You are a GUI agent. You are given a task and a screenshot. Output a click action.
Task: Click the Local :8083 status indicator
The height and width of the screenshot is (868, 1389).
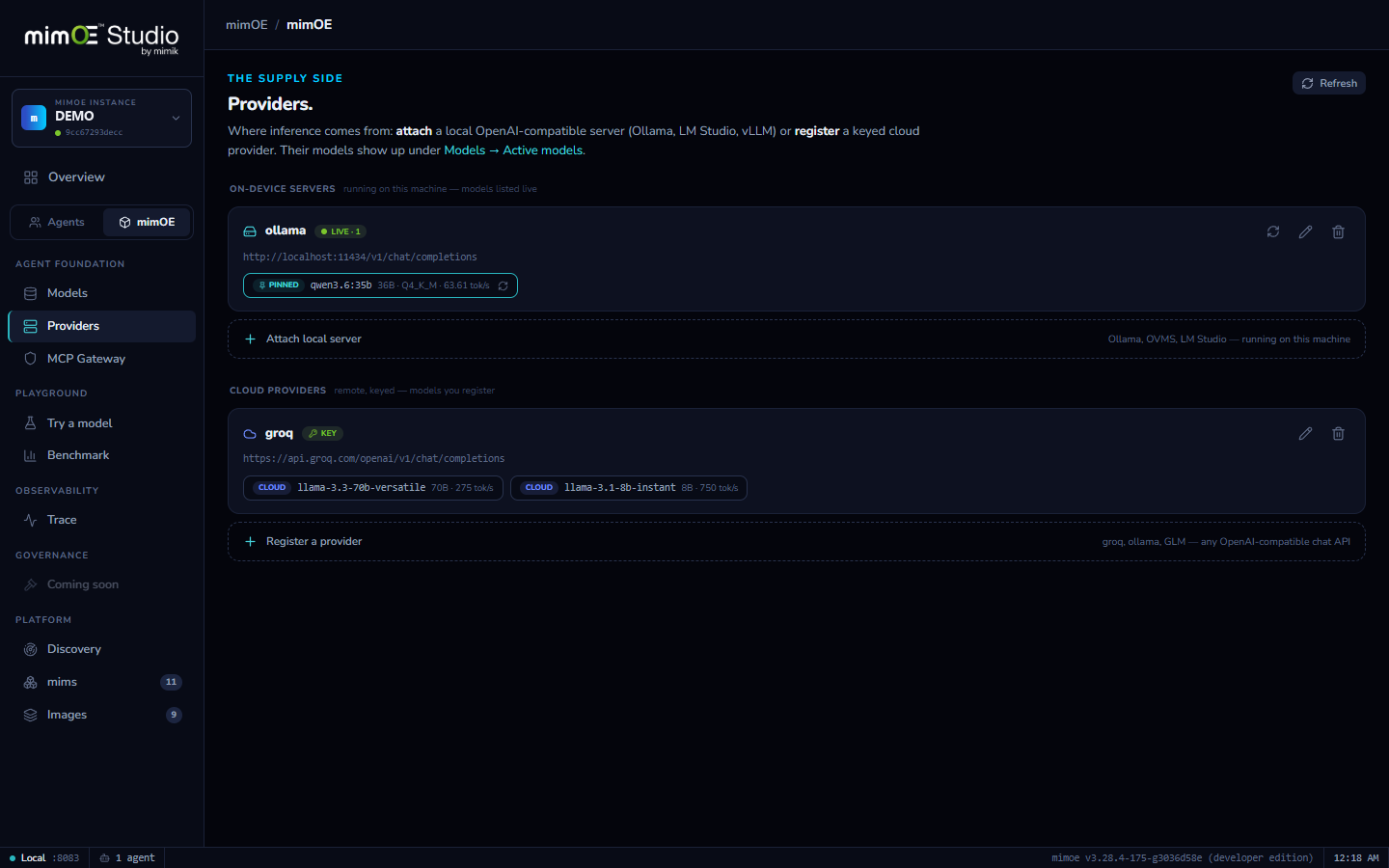[44, 858]
